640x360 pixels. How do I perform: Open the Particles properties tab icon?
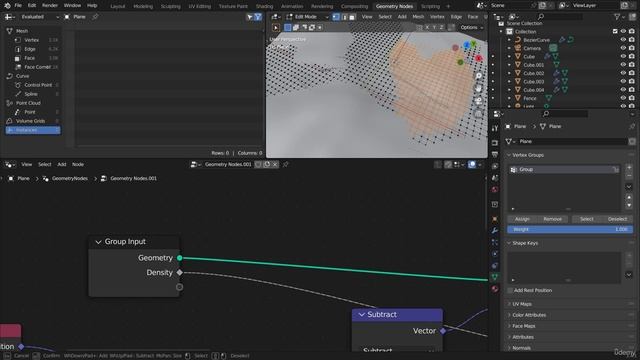coord(495,242)
